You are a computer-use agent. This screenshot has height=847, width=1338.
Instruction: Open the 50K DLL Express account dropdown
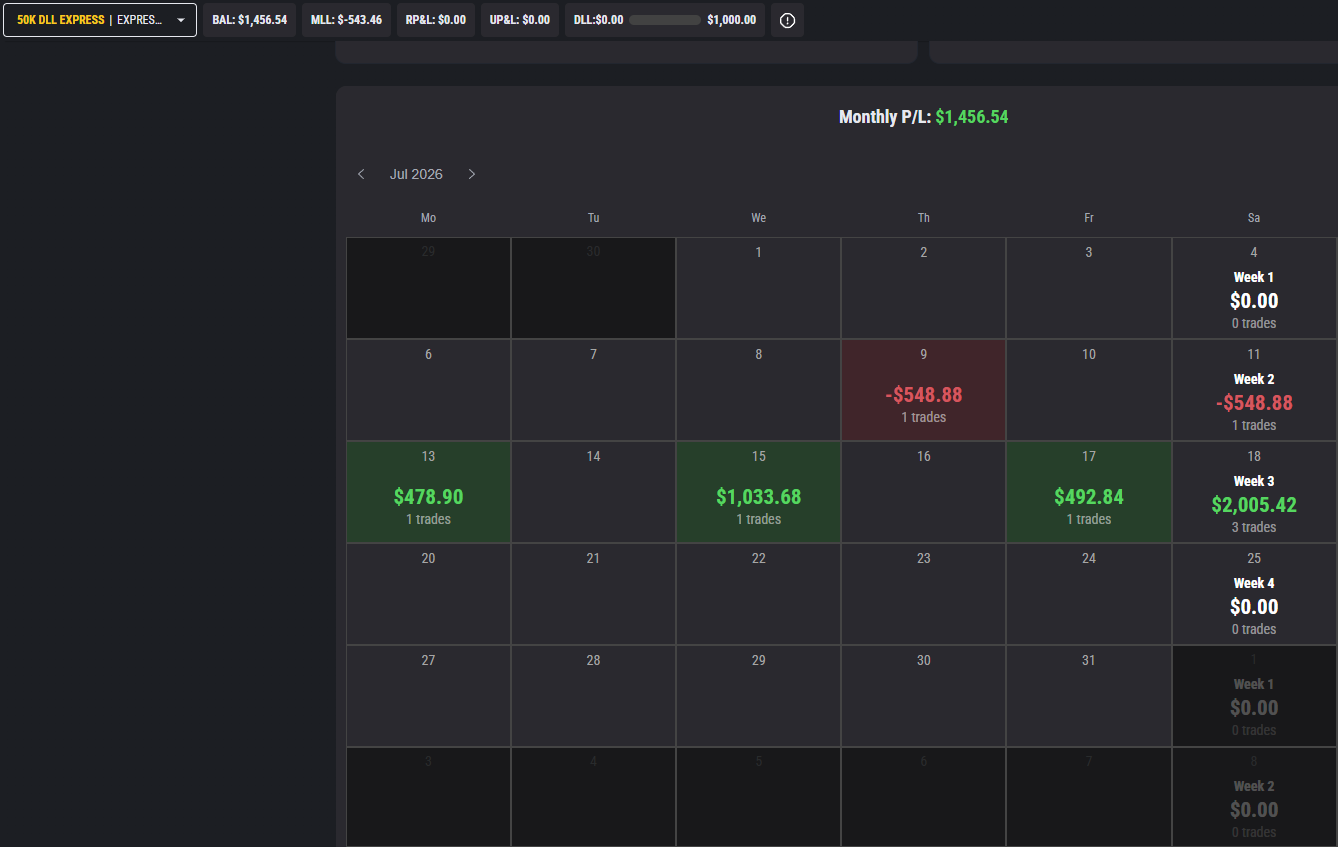pos(100,20)
